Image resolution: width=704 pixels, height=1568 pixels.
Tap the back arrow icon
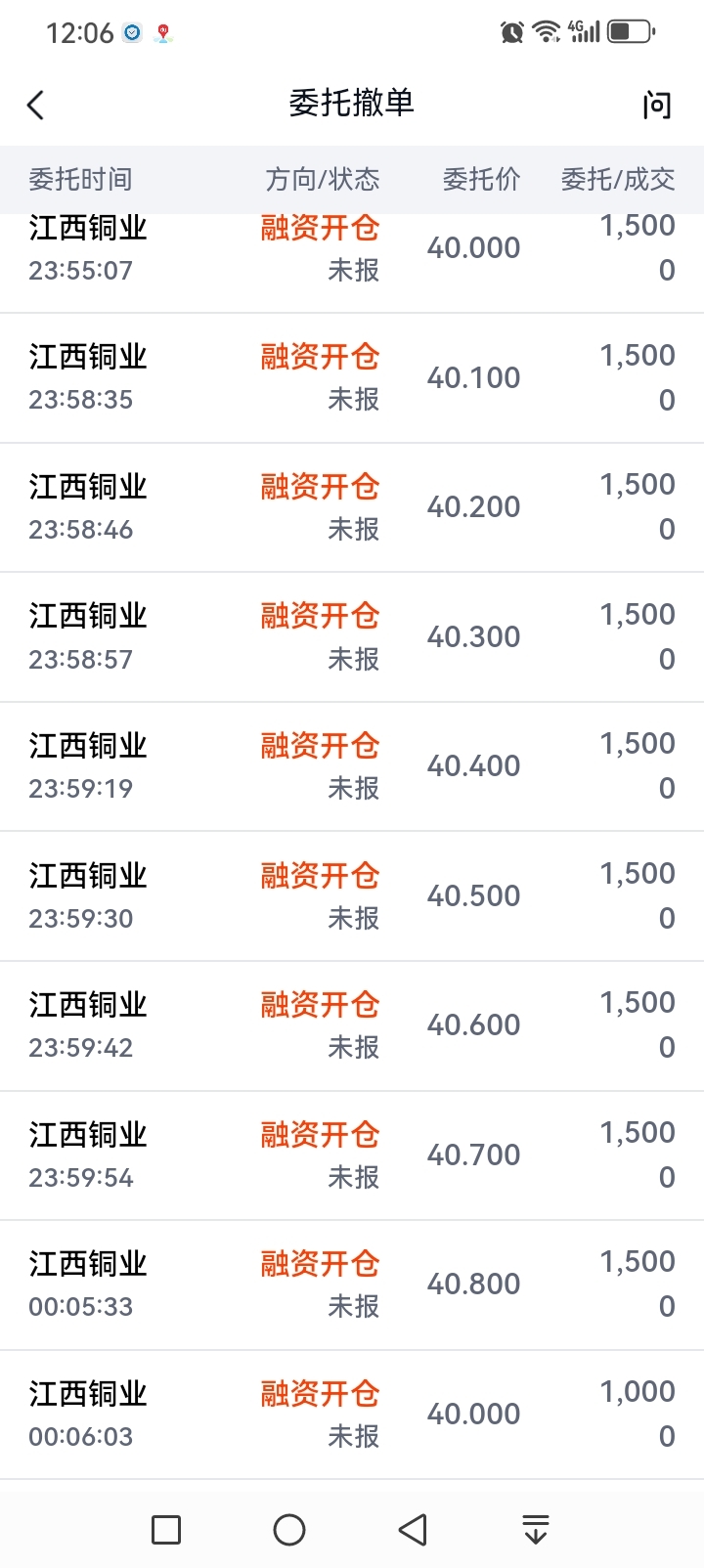(36, 105)
